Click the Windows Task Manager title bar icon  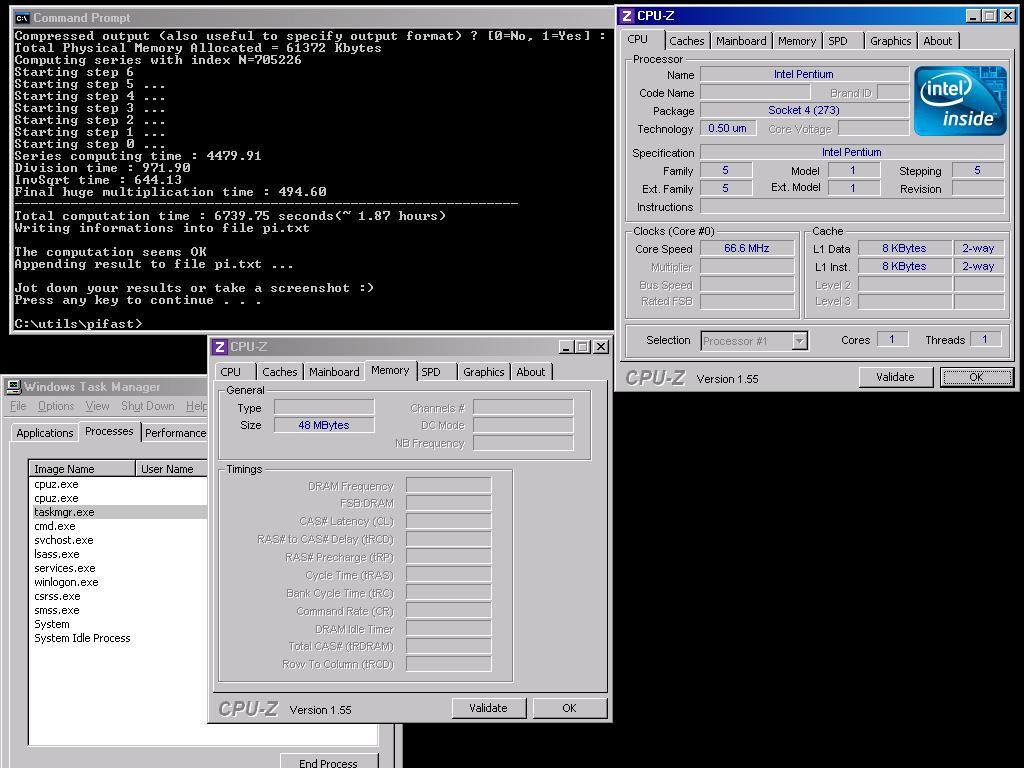tap(14, 387)
